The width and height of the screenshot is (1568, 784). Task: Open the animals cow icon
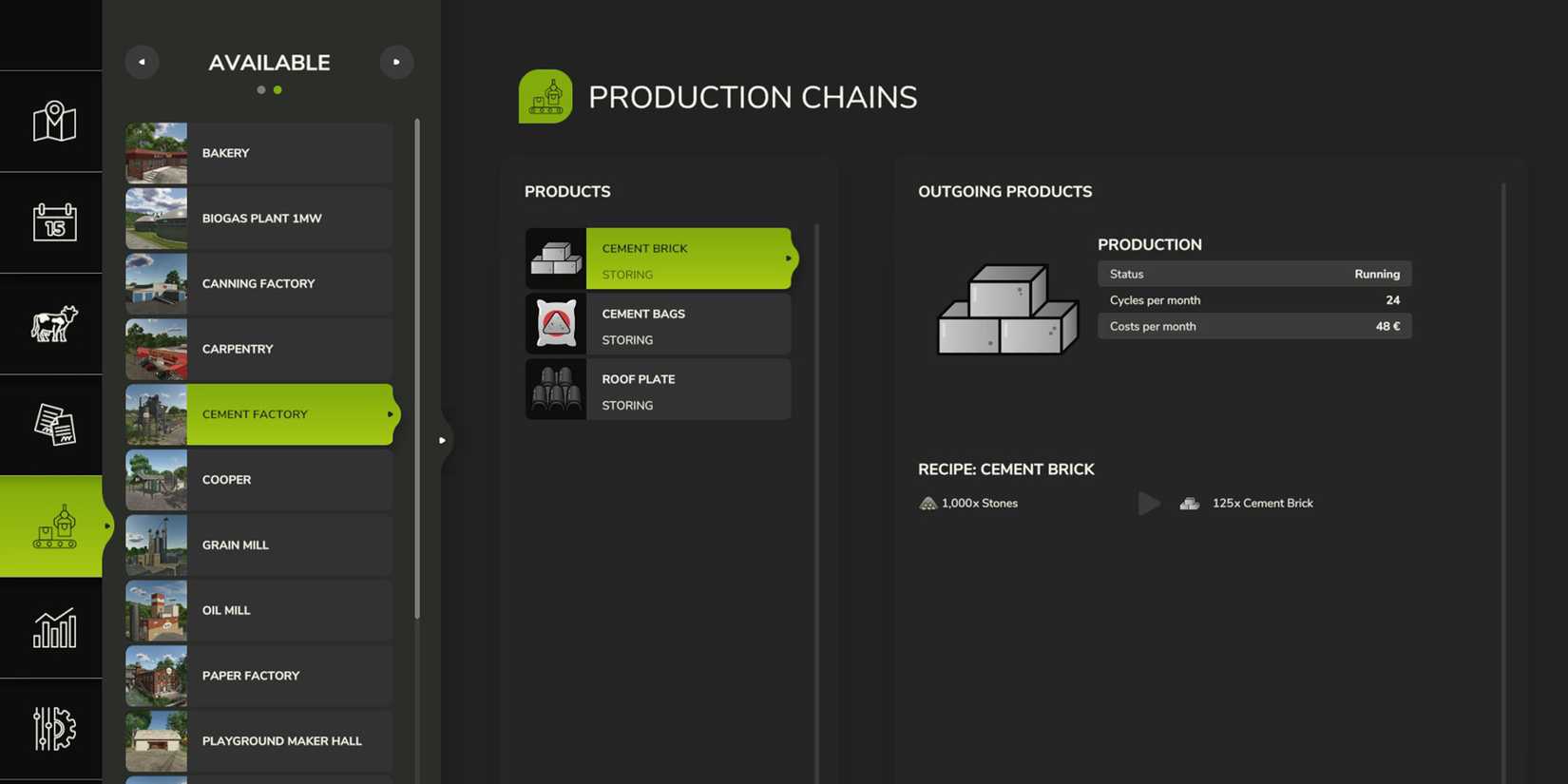tap(54, 324)
